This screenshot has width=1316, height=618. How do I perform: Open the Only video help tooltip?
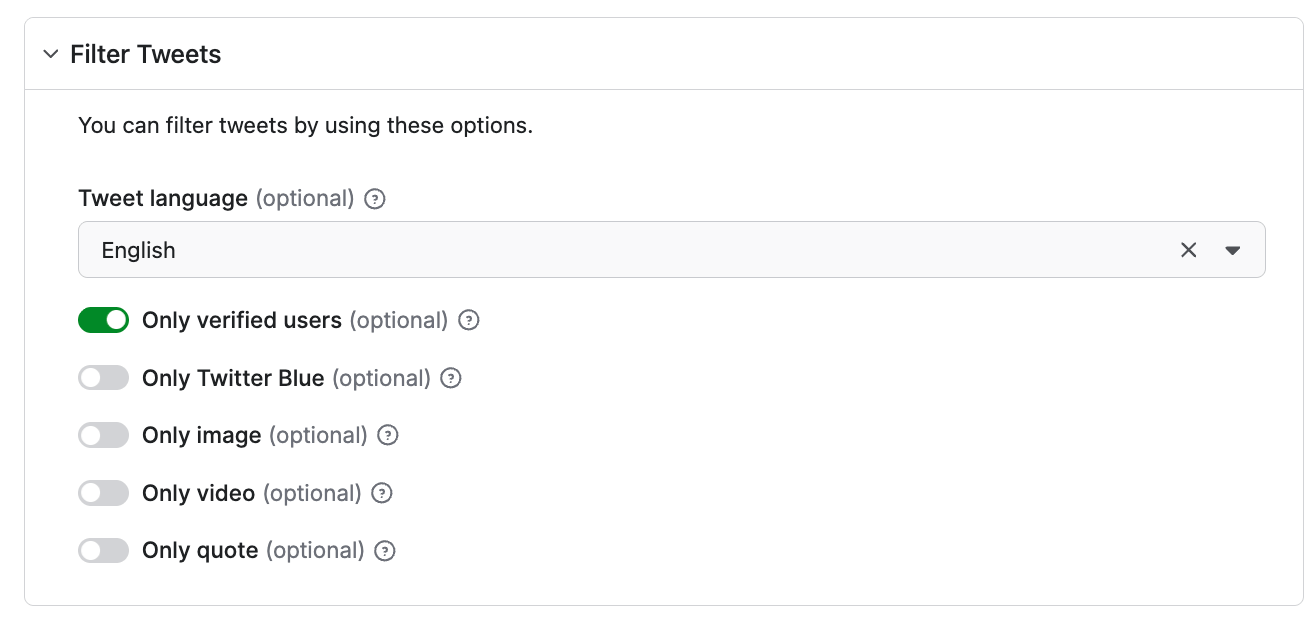381,493
